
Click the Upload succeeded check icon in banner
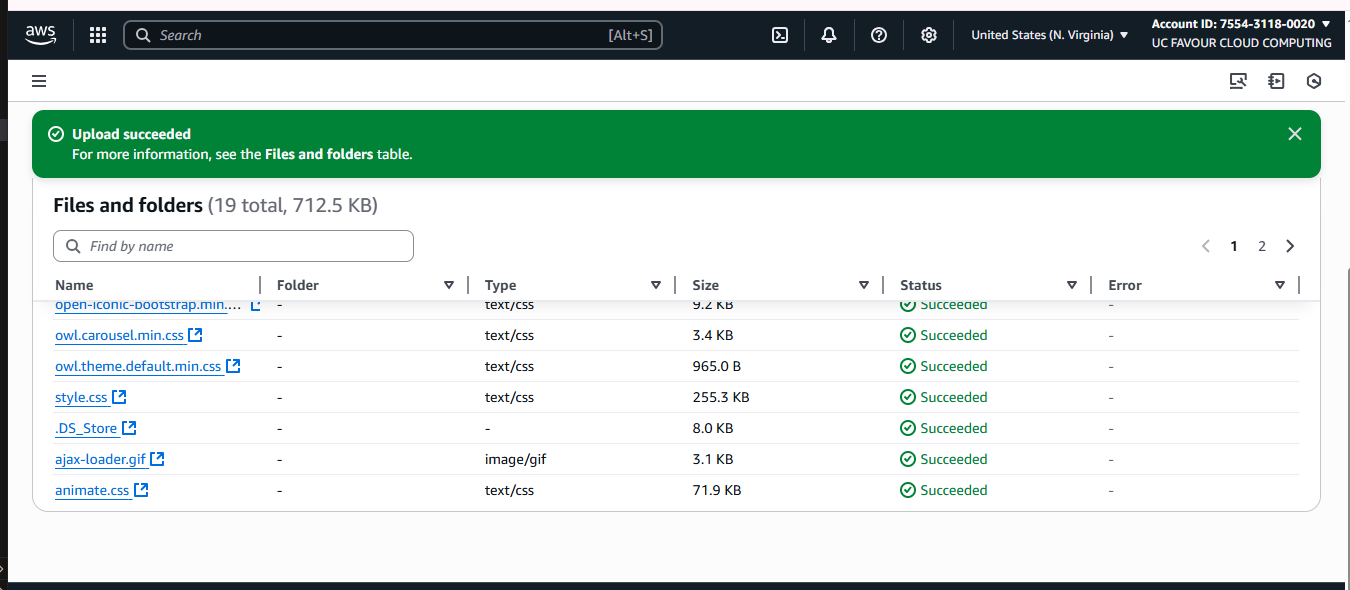56,134
